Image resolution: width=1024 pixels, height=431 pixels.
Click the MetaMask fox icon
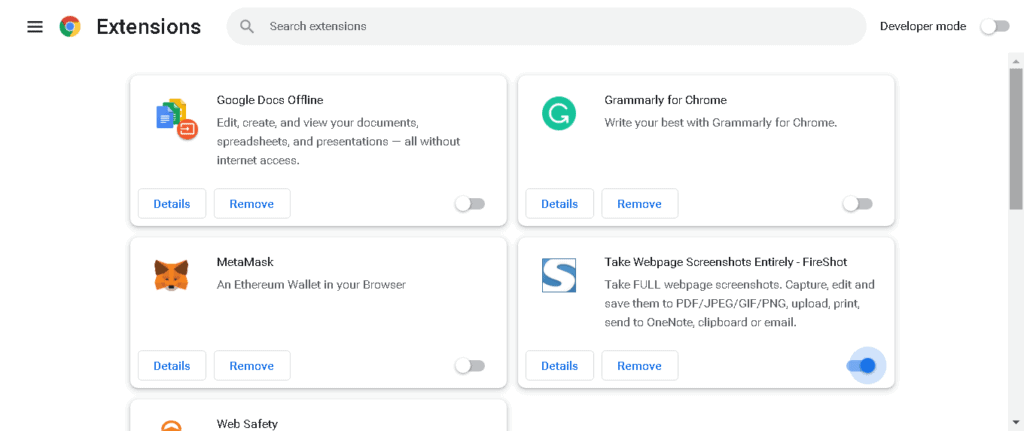[x=171, y=275]
